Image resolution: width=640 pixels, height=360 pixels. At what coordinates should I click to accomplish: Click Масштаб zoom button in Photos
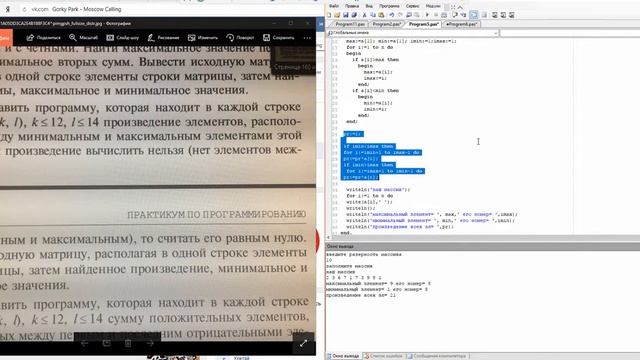click(83, 38)
